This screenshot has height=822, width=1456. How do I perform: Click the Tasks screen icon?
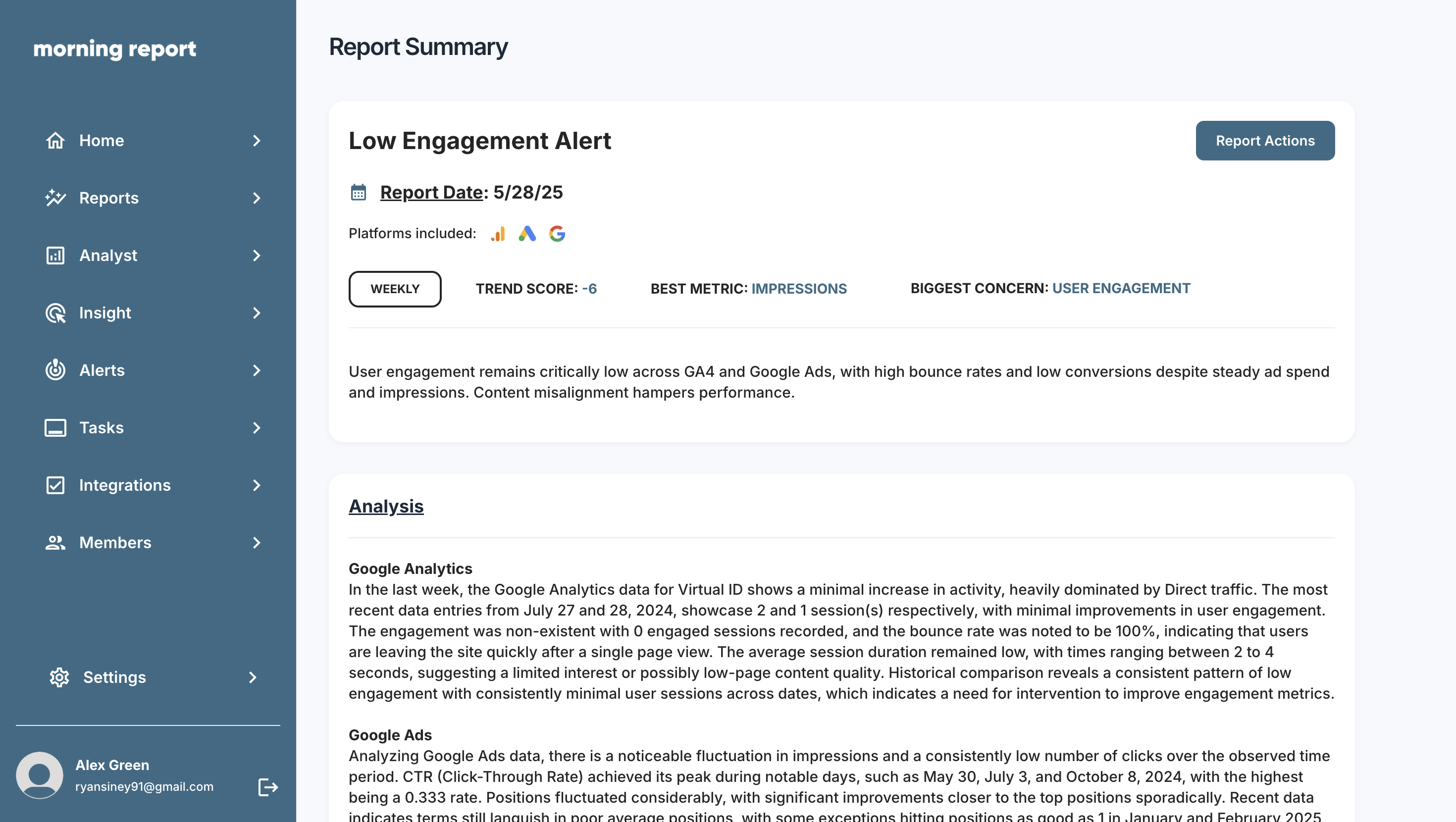pyautogui.click(x=55, y=428)
